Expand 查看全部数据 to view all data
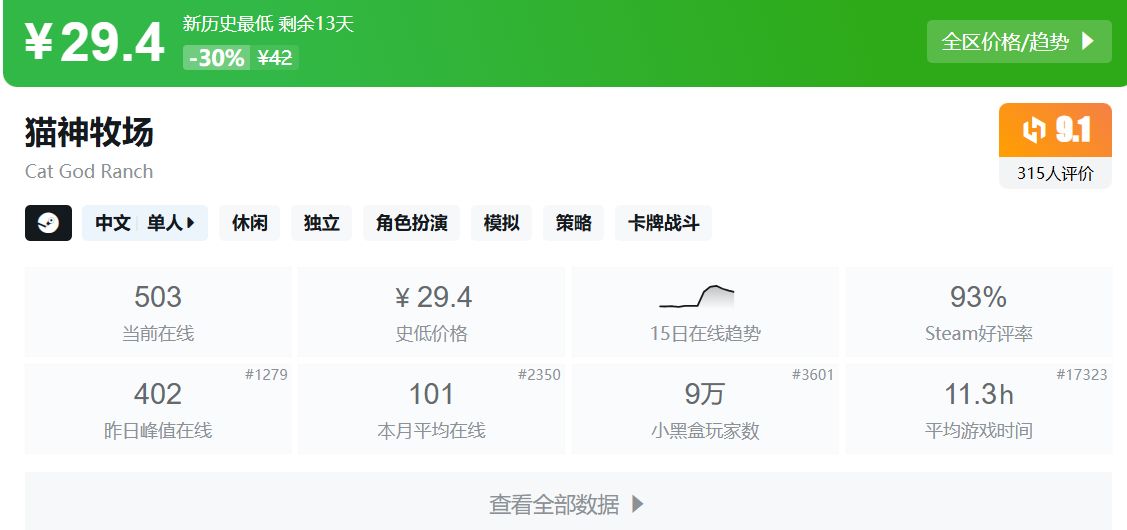 [568, 503]
